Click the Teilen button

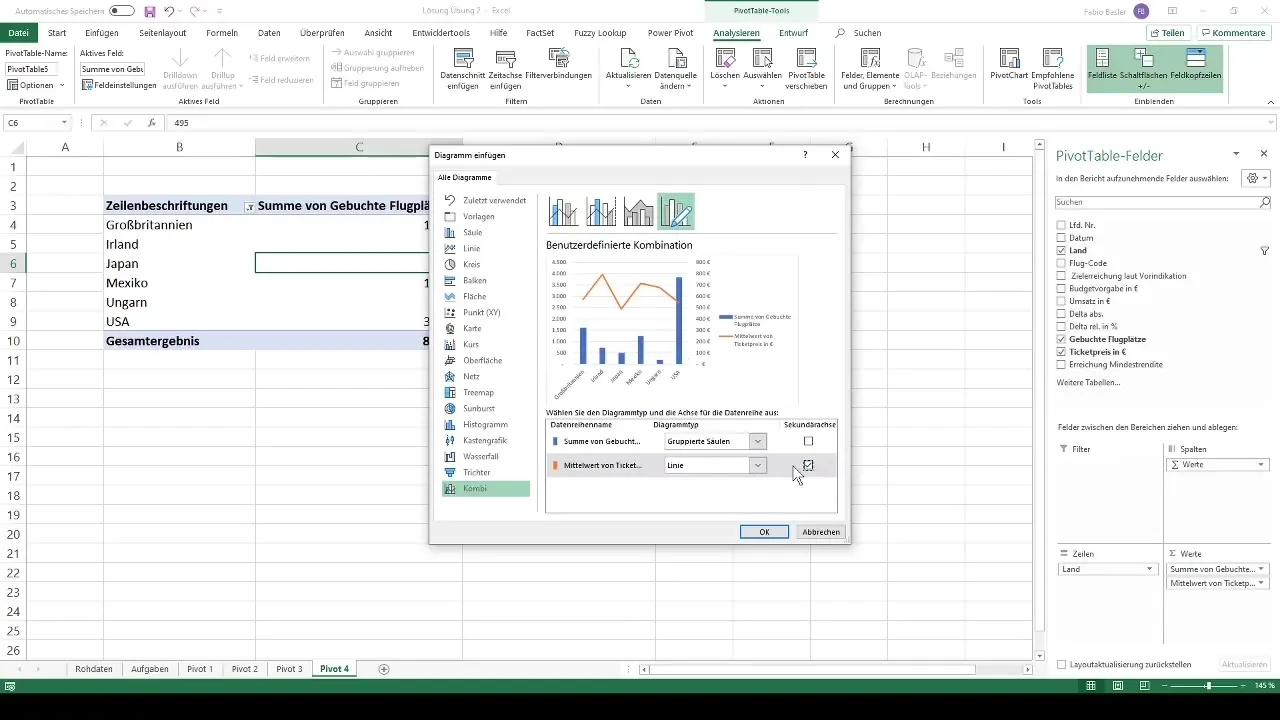tap(1167, 33)
